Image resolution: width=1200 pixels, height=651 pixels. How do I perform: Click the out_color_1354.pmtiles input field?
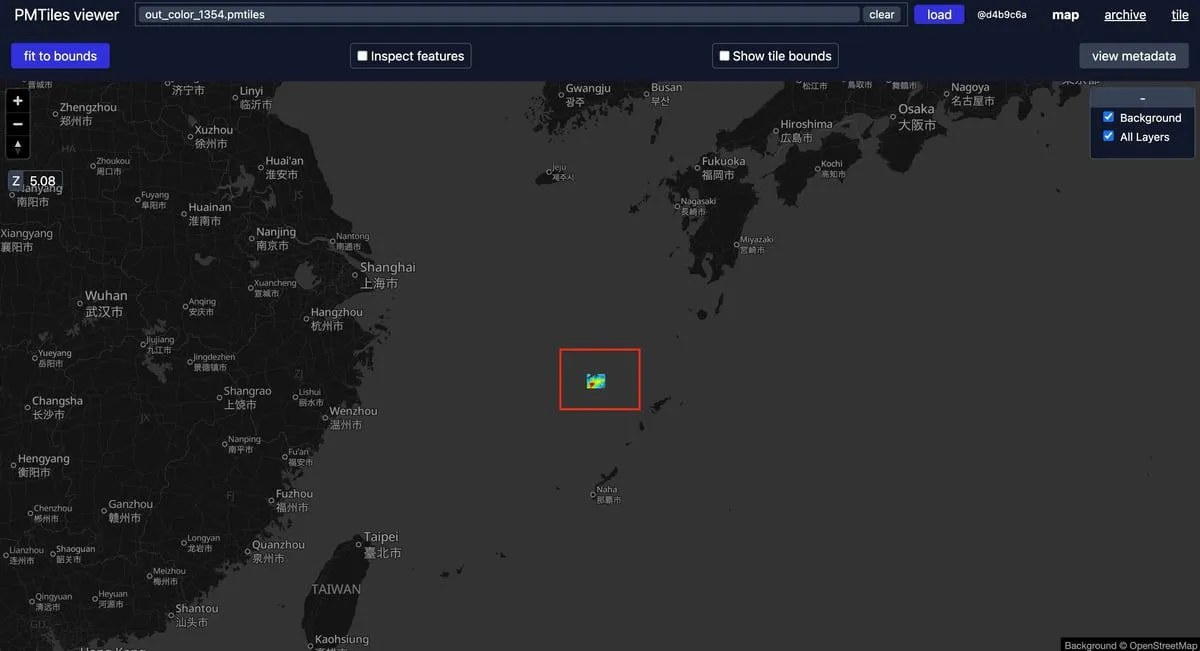(x=498, y=15)
